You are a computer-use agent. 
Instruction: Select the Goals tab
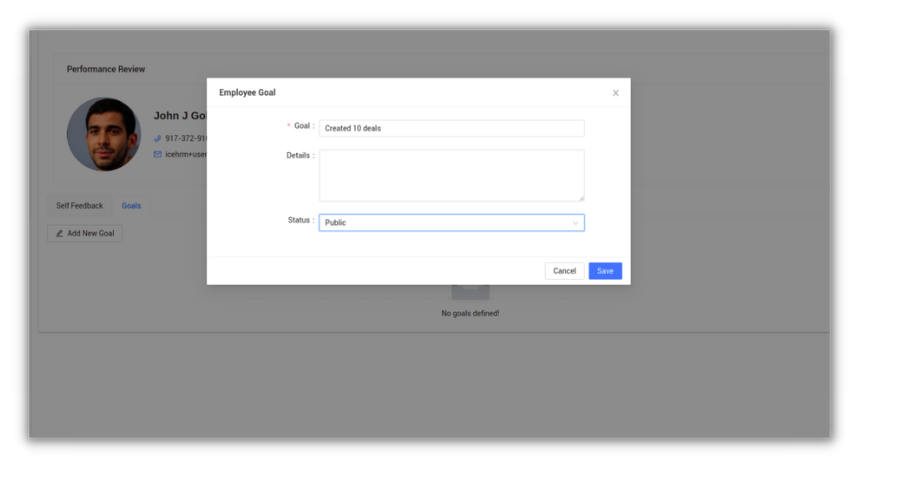coord(131,206)
